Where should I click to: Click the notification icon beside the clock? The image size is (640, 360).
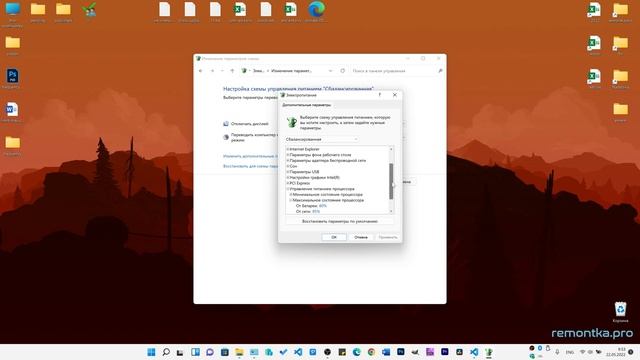(631, 352)
